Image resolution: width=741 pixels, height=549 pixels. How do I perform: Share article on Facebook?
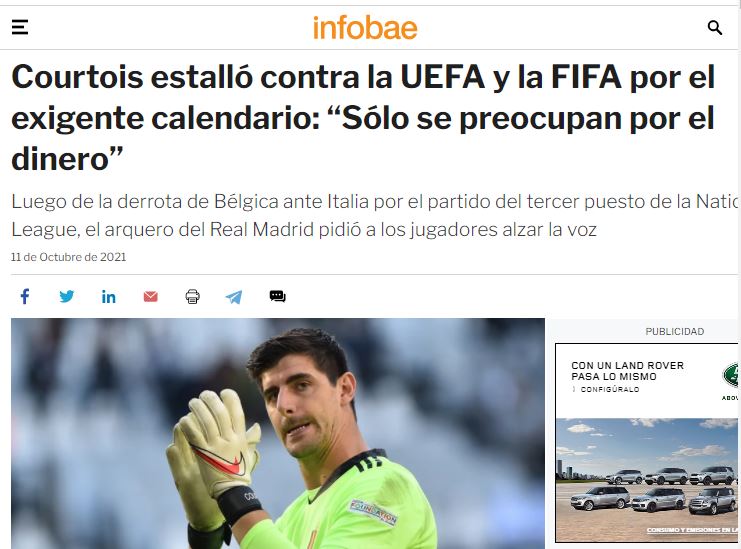tap(25, 297)
